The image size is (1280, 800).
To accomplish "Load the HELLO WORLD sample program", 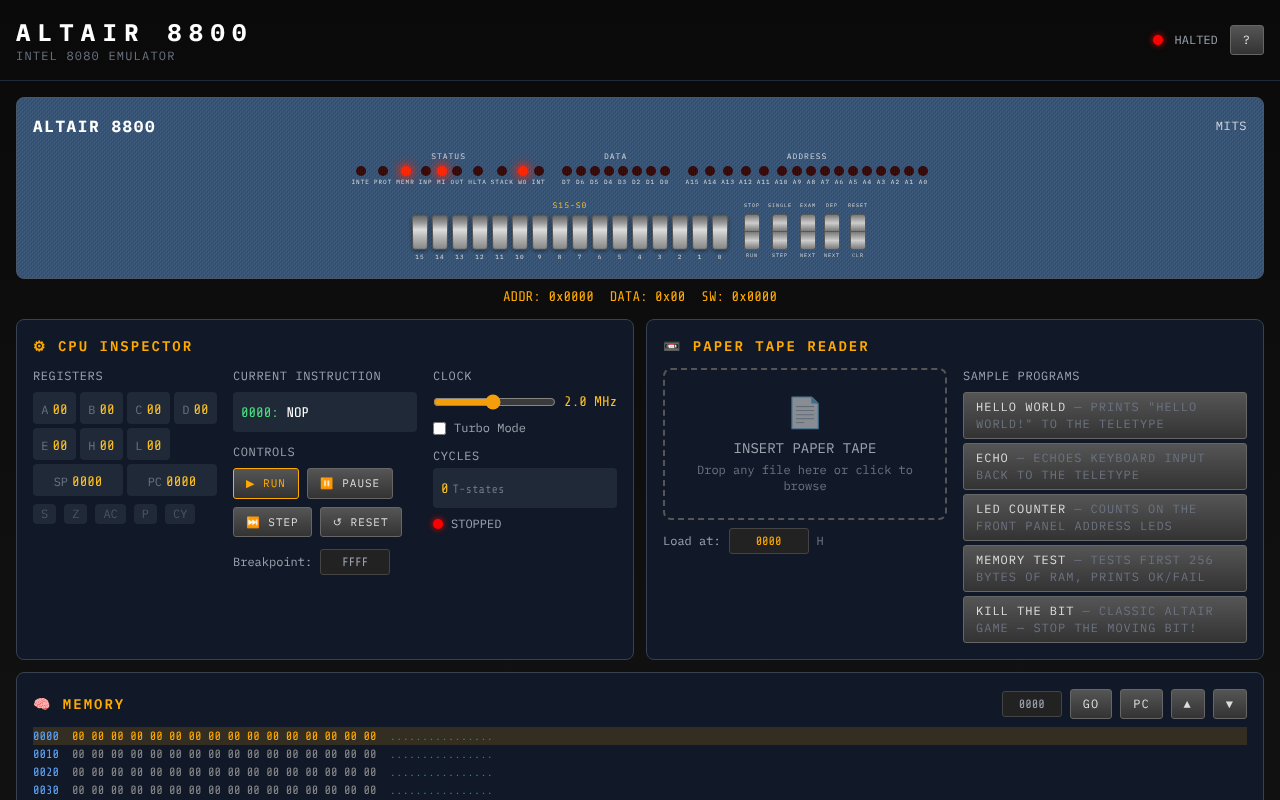I will pyautogui.click(x=1104, y=415).
